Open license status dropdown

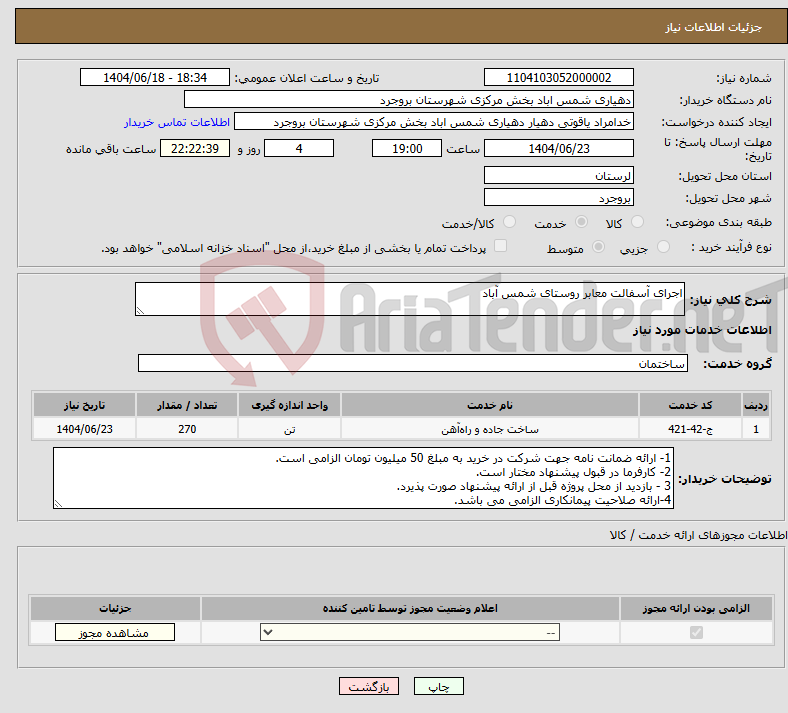pyautogui.click(x=410, y=632)
